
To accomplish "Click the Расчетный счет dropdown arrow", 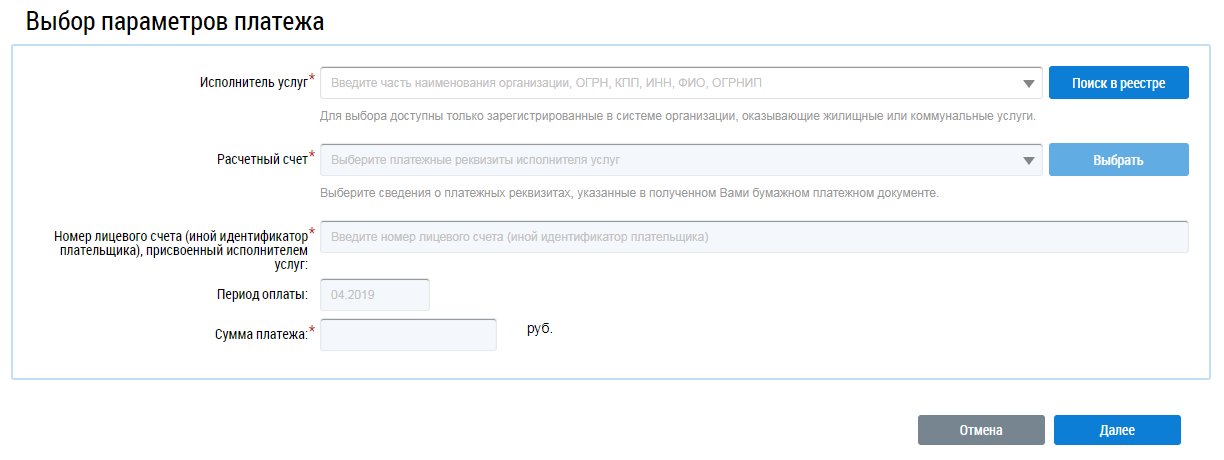I will [x=1030, y=161].
